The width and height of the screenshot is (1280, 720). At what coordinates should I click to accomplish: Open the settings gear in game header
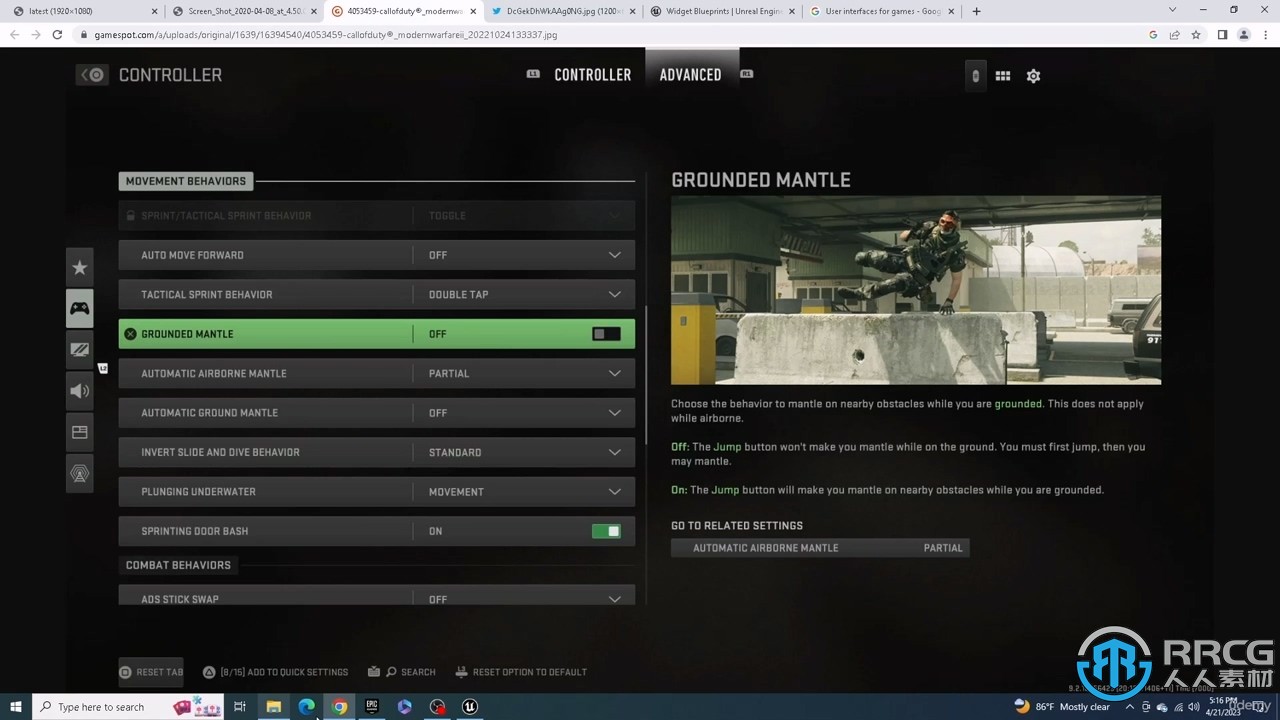[x=1033, y=76]
